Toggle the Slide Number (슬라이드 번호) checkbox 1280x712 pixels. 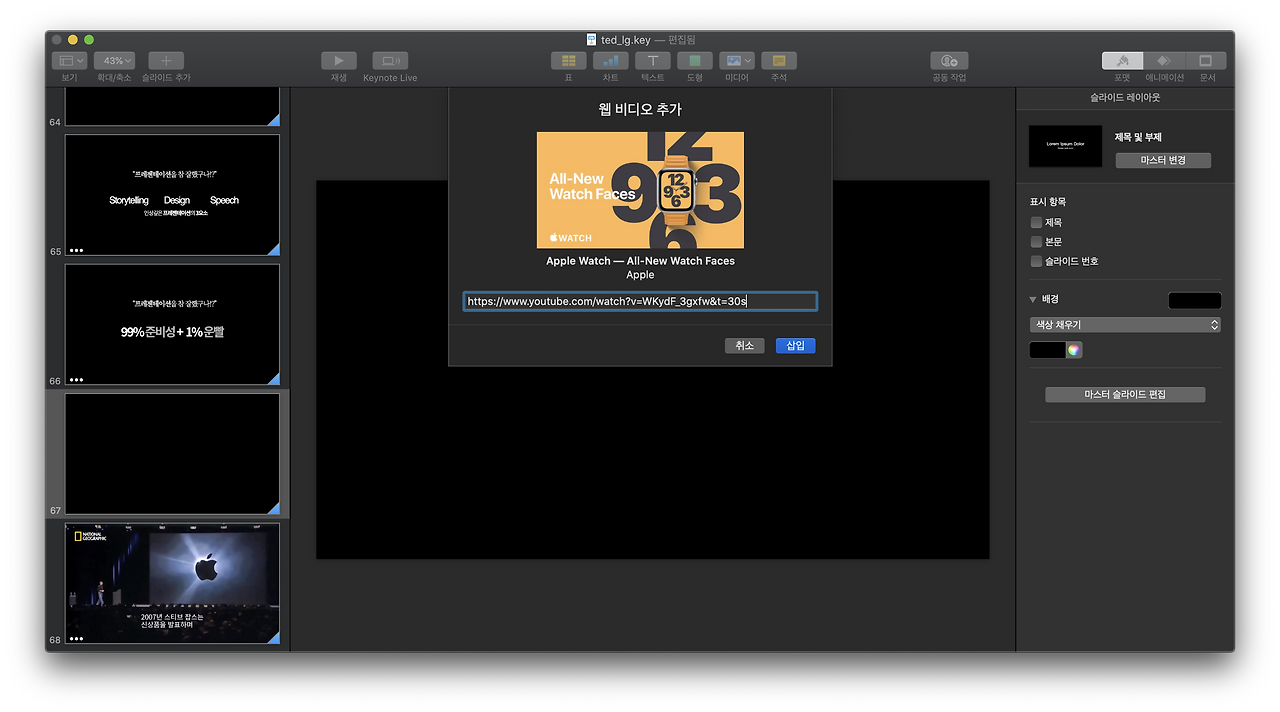(x=1037, y=261)
